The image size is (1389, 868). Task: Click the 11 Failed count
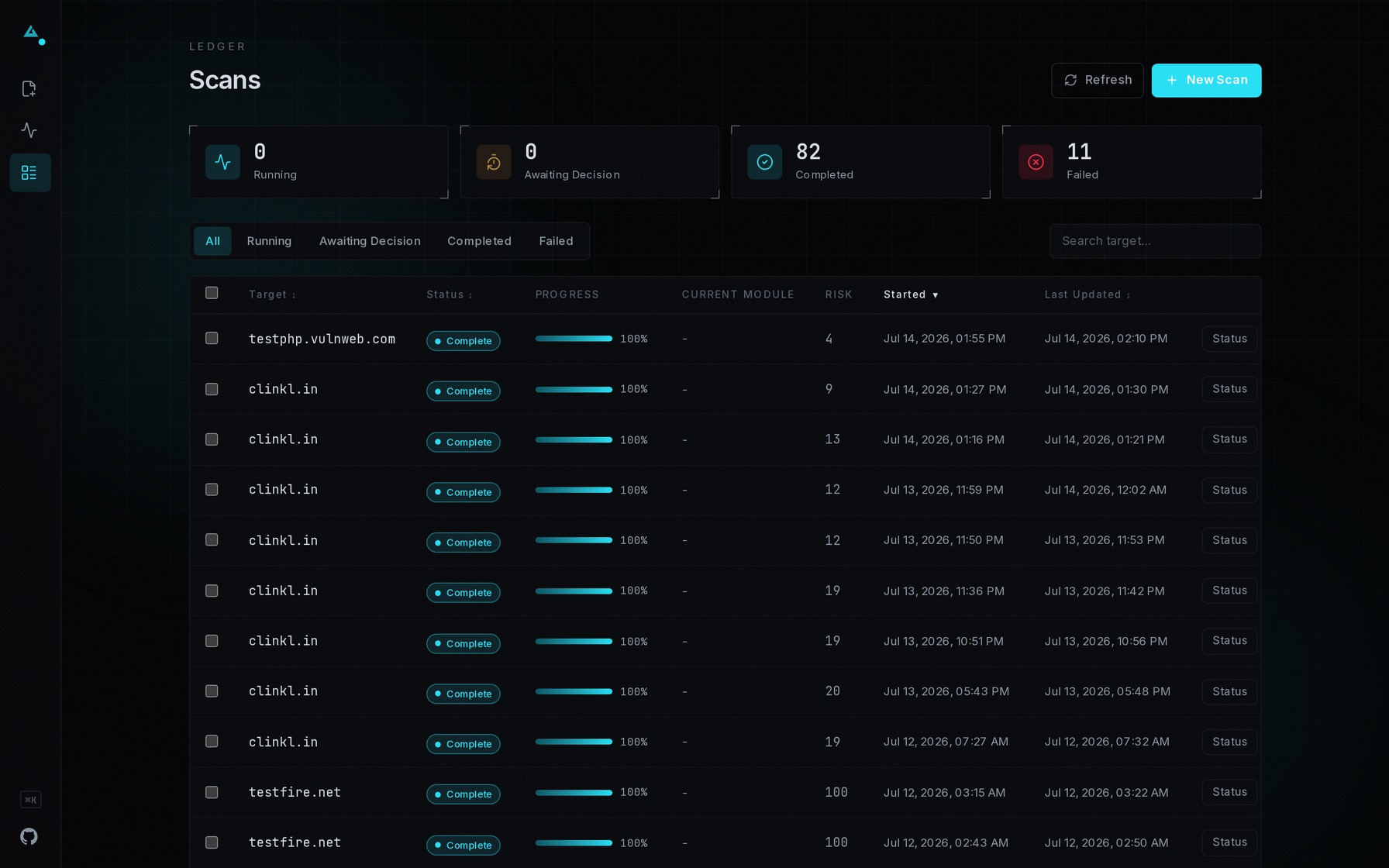1079,152
